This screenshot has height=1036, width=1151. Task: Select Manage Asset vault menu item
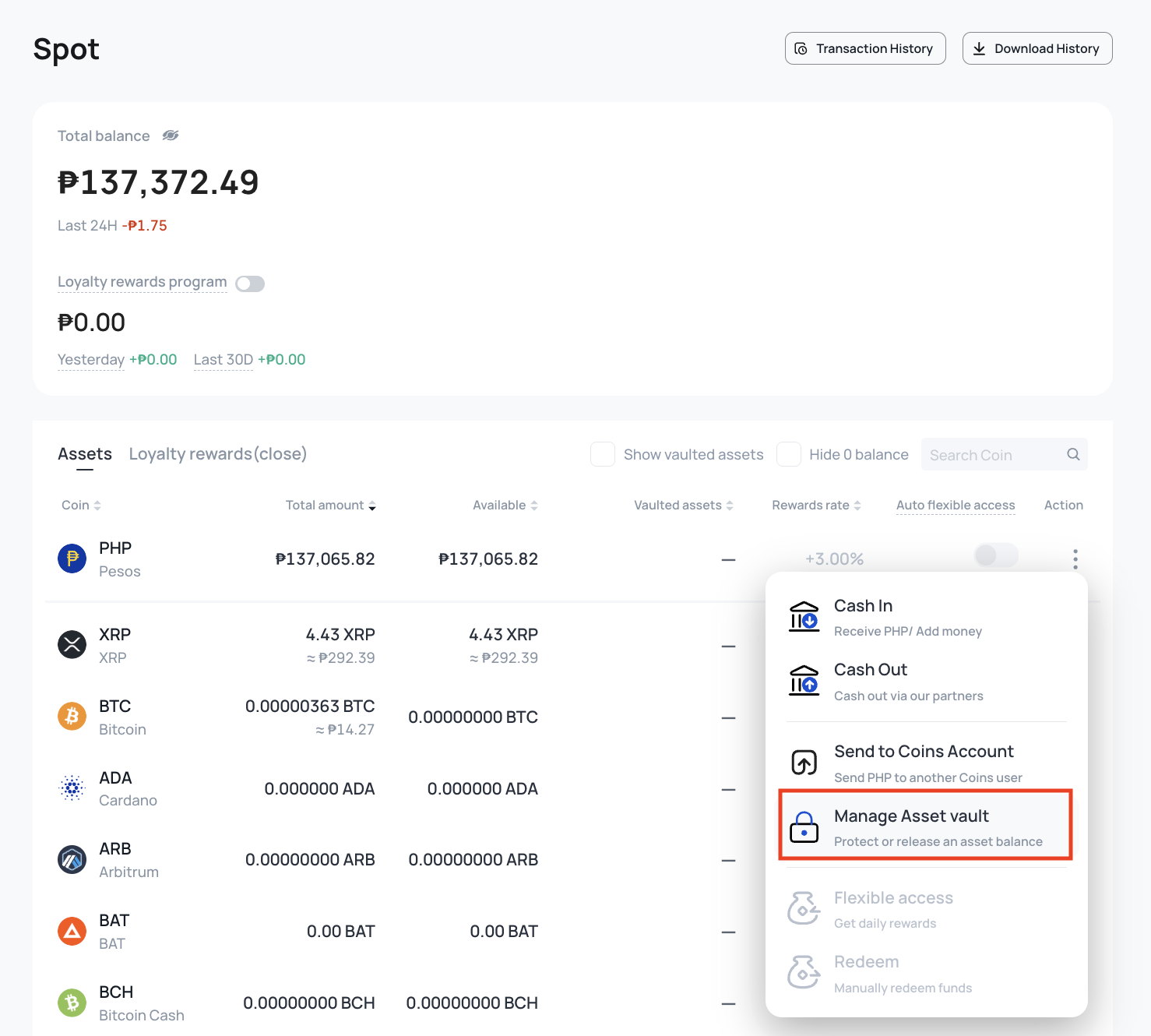[926, 826]
